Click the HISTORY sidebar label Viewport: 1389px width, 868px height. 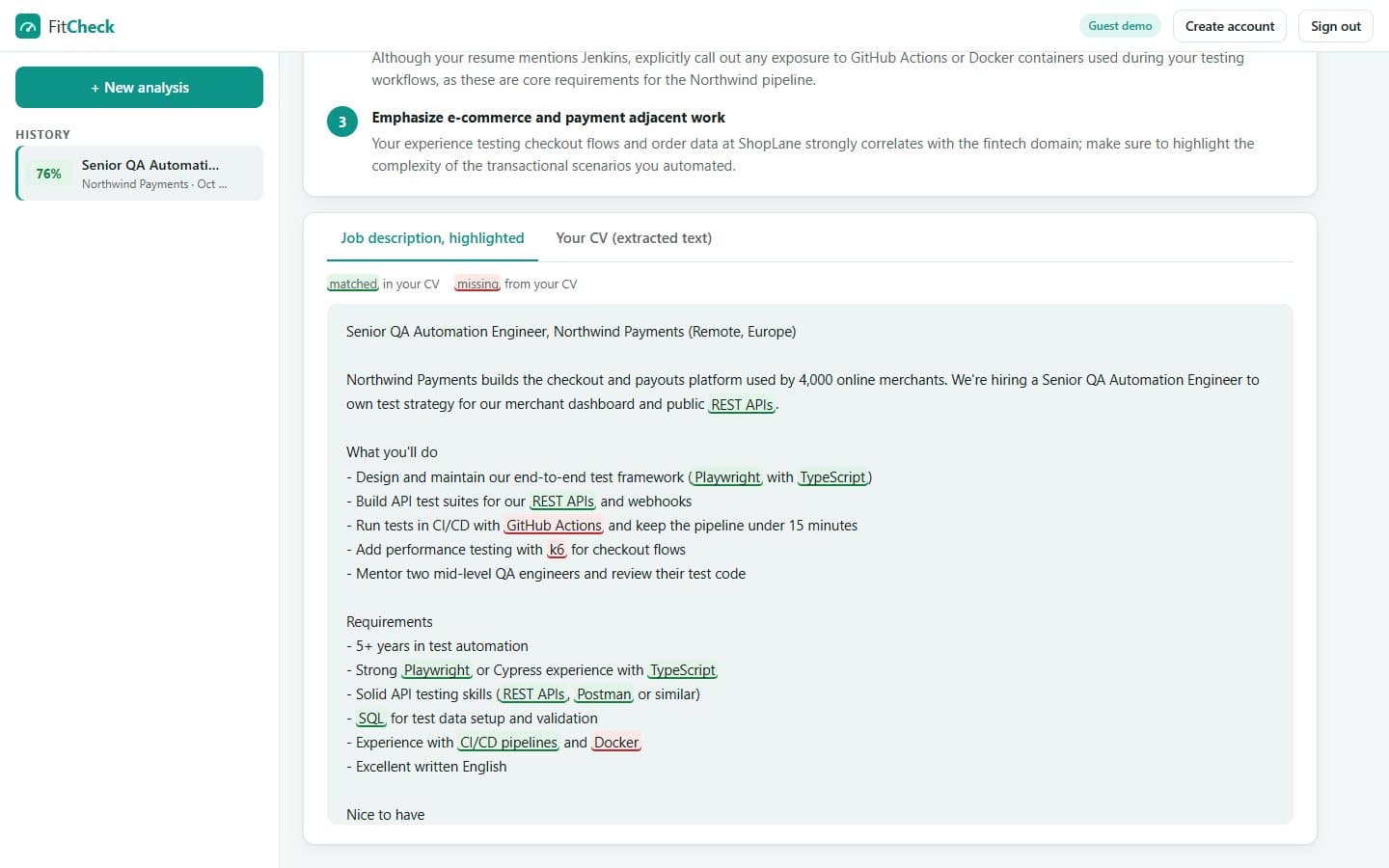(42, 134)
